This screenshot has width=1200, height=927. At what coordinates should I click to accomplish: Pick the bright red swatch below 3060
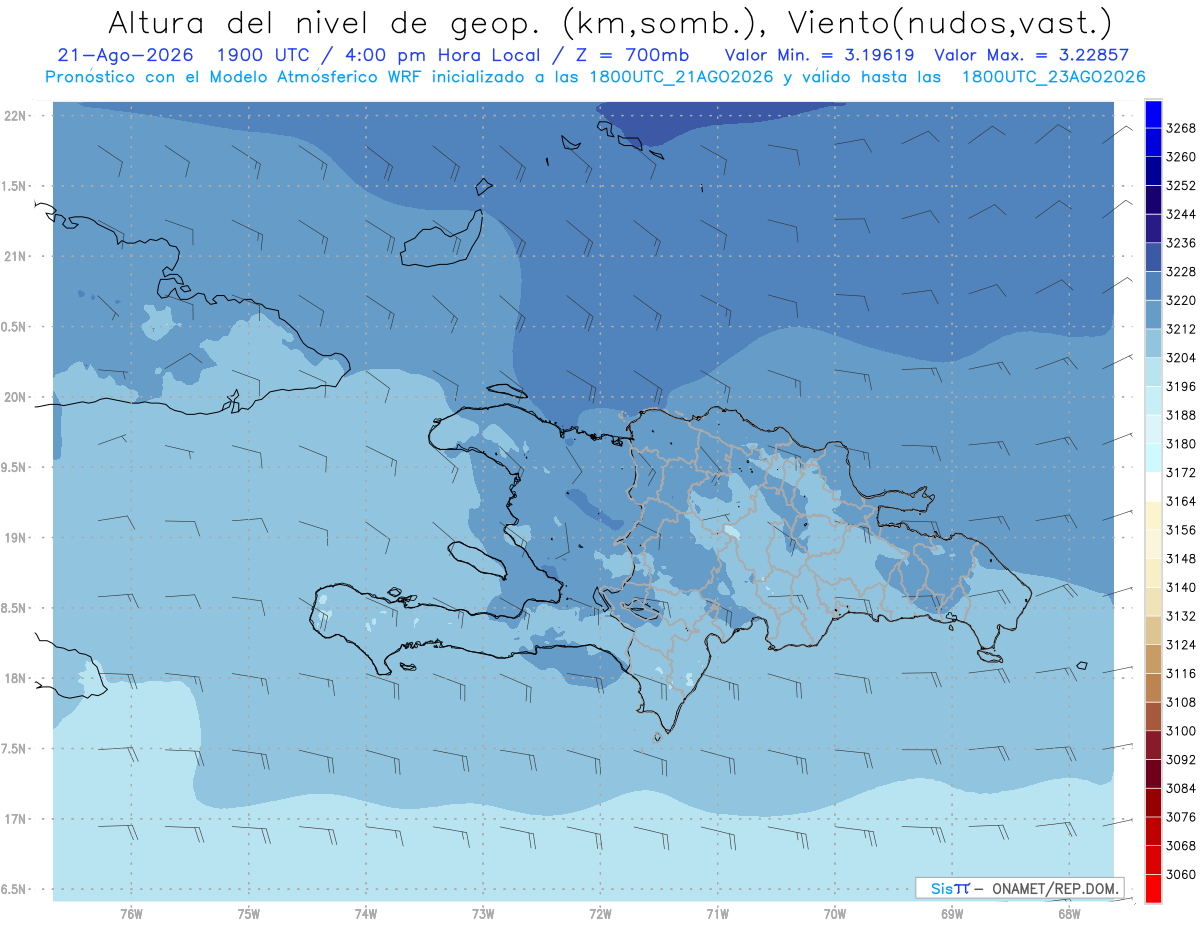(1152, 889)
